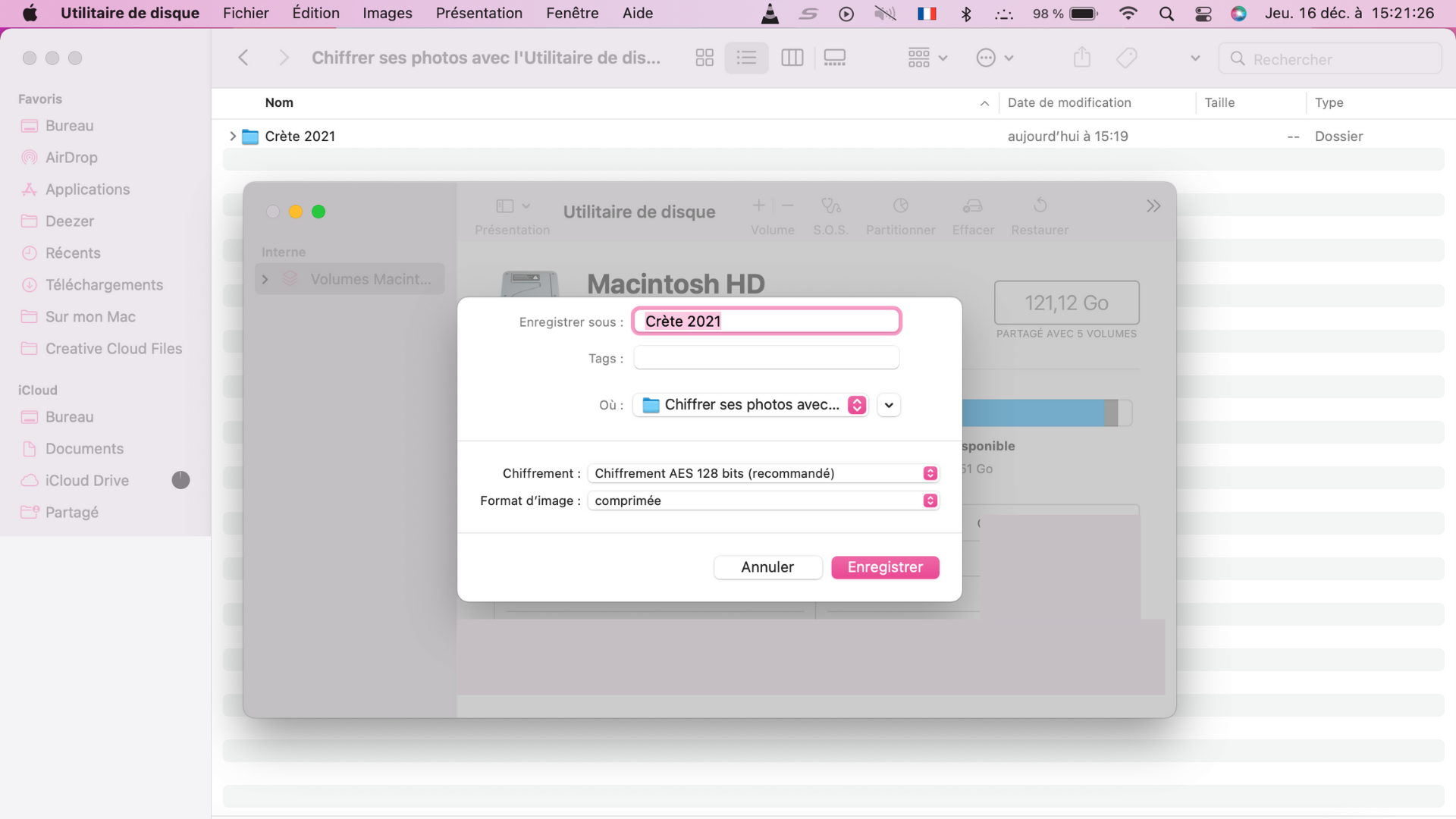Expand the save location chevron button

click(x=889, y=405)
